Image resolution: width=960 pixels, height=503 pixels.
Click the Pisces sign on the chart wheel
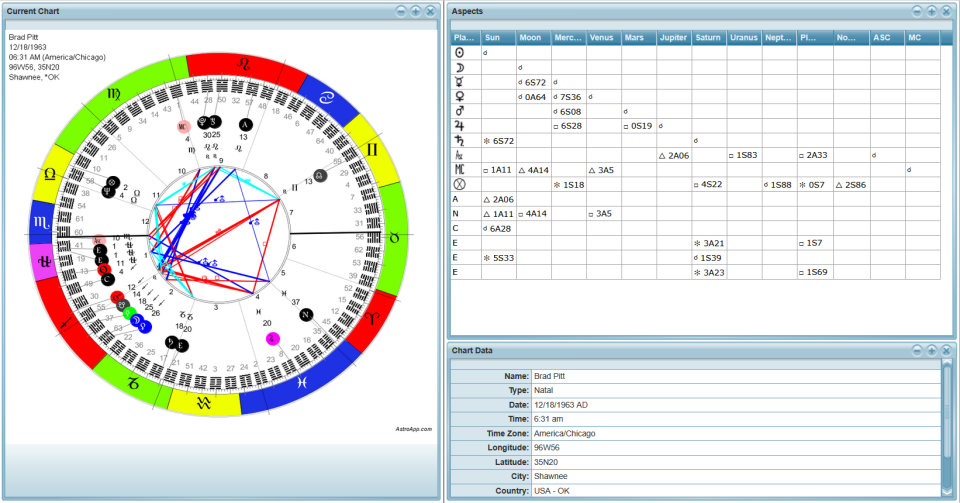(x=301, y=383)
